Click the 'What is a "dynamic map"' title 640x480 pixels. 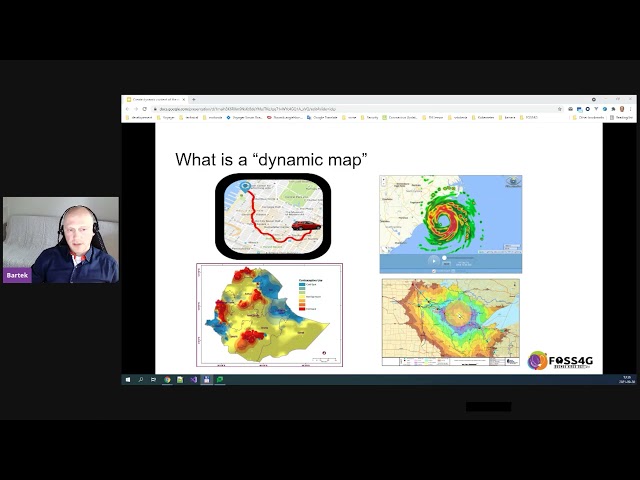271,159
